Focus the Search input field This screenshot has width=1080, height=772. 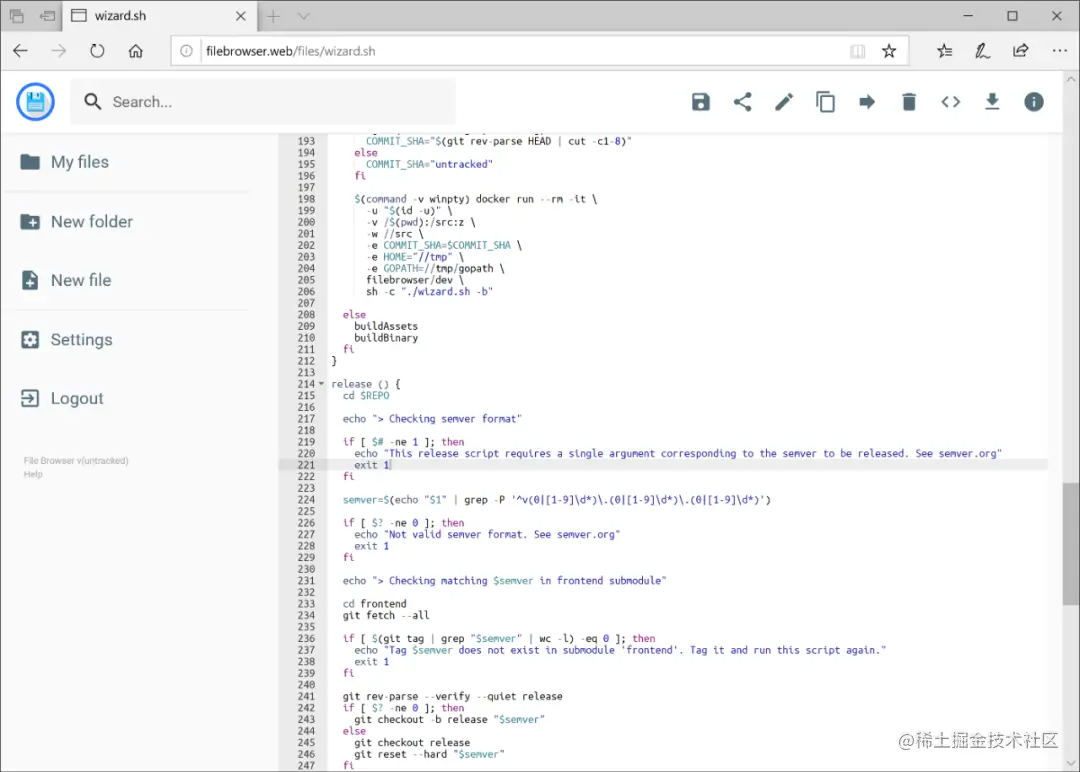[263, 102]
